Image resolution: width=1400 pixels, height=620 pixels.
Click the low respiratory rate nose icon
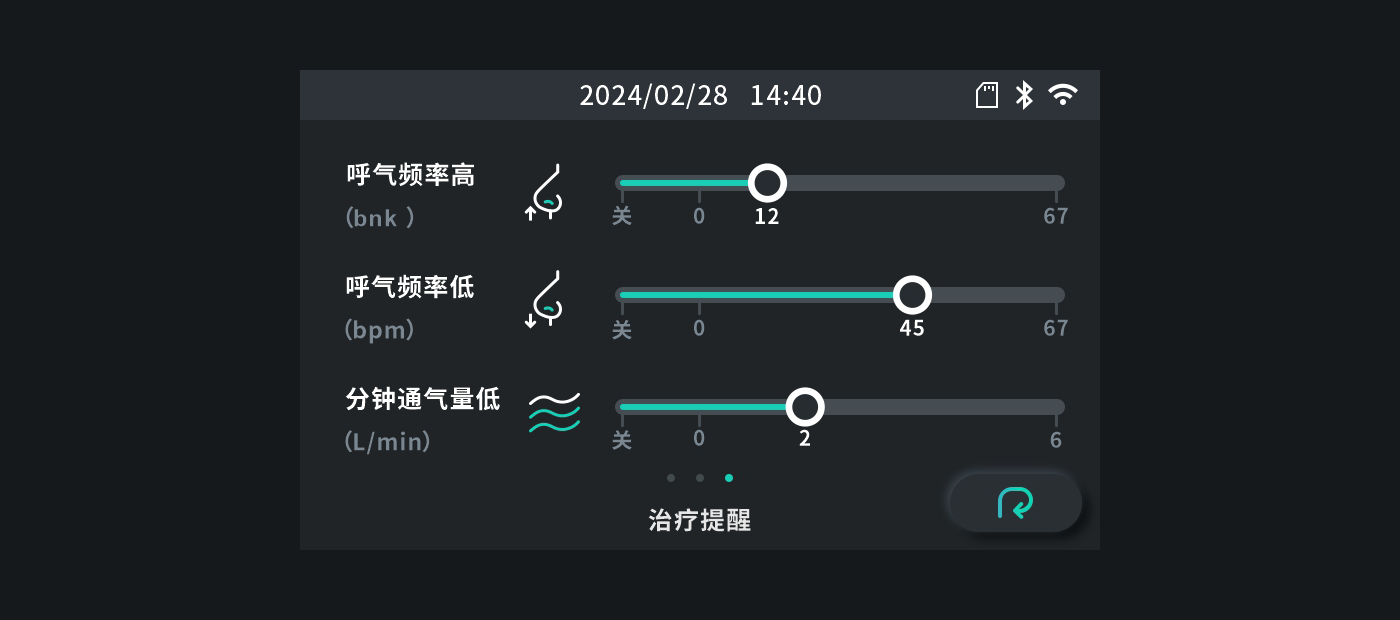(546, 299)
